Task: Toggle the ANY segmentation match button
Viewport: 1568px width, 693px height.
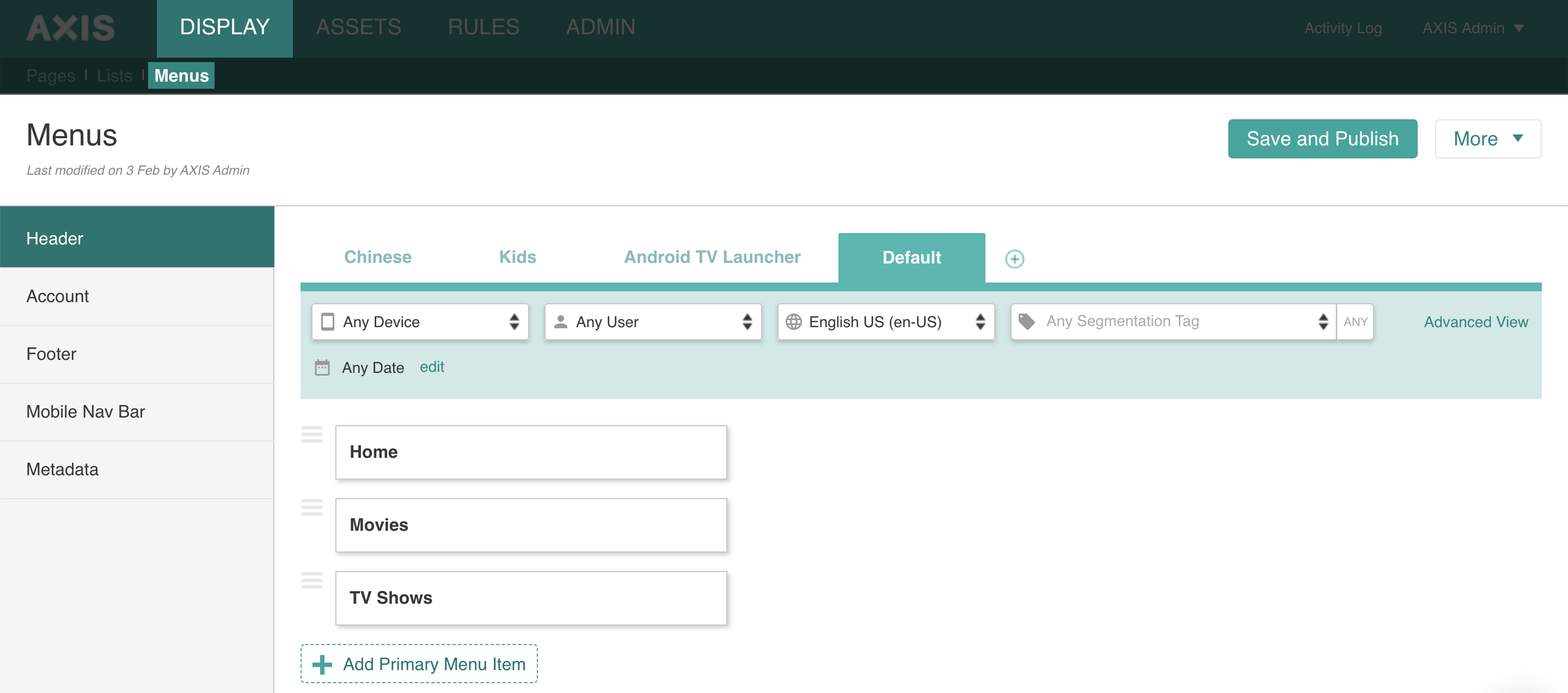Action: point(1355,322)
